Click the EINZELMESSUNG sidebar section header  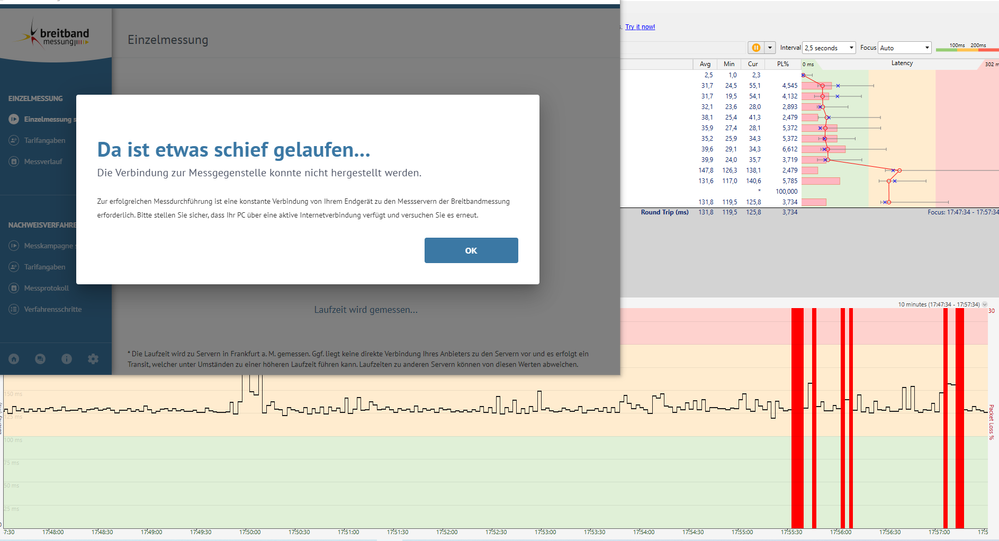click(36, 99)
